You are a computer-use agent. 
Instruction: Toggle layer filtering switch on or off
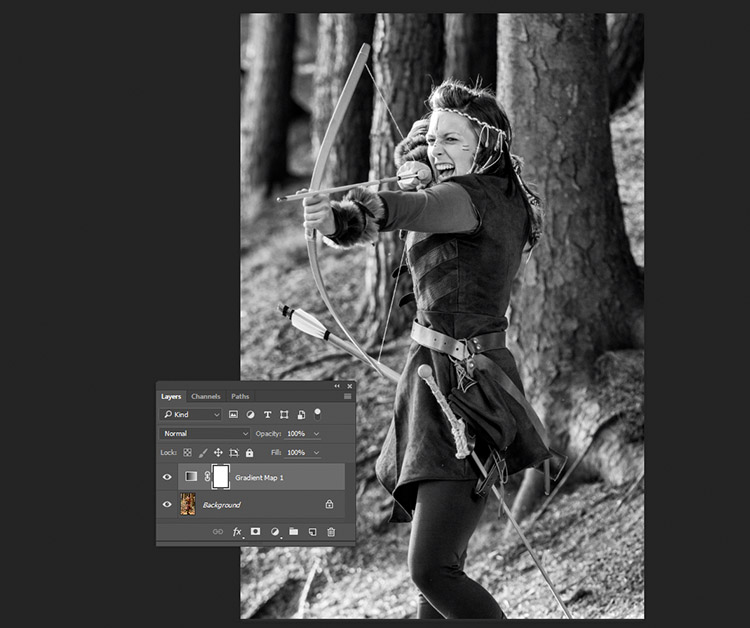[317, 414]
